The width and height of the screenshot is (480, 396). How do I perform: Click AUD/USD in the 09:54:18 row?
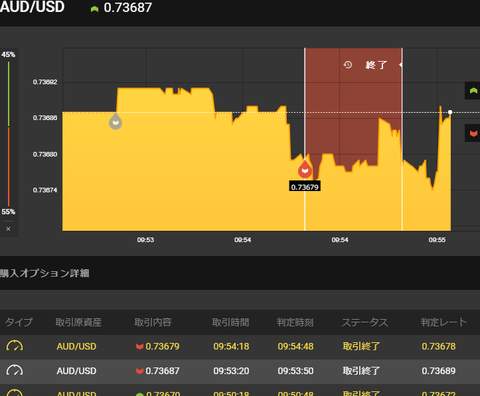(x=76, y=346)
